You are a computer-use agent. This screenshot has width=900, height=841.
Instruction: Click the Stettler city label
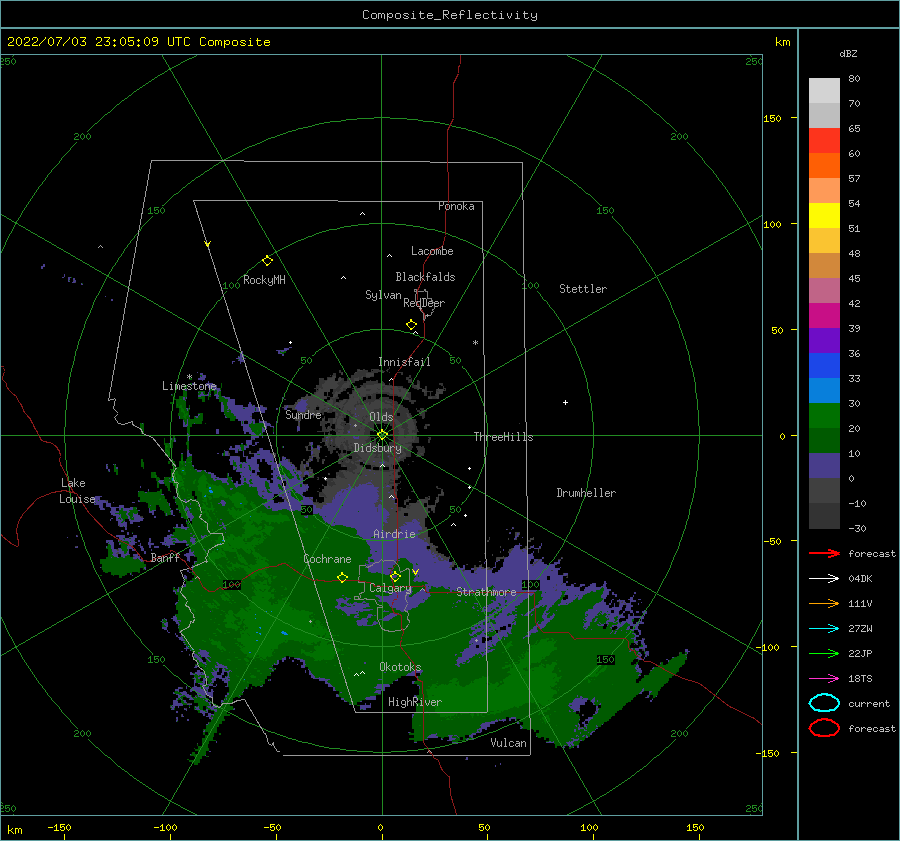(583, 289)
